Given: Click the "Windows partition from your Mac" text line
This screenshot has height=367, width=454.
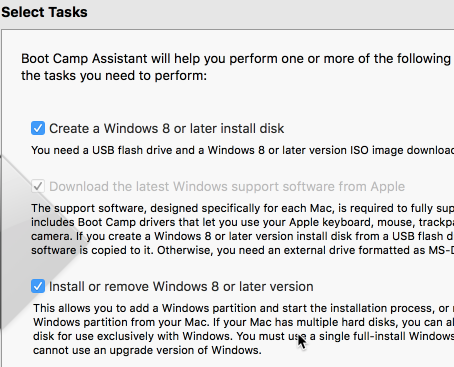Looking at the screenshot, I should 243,322.
